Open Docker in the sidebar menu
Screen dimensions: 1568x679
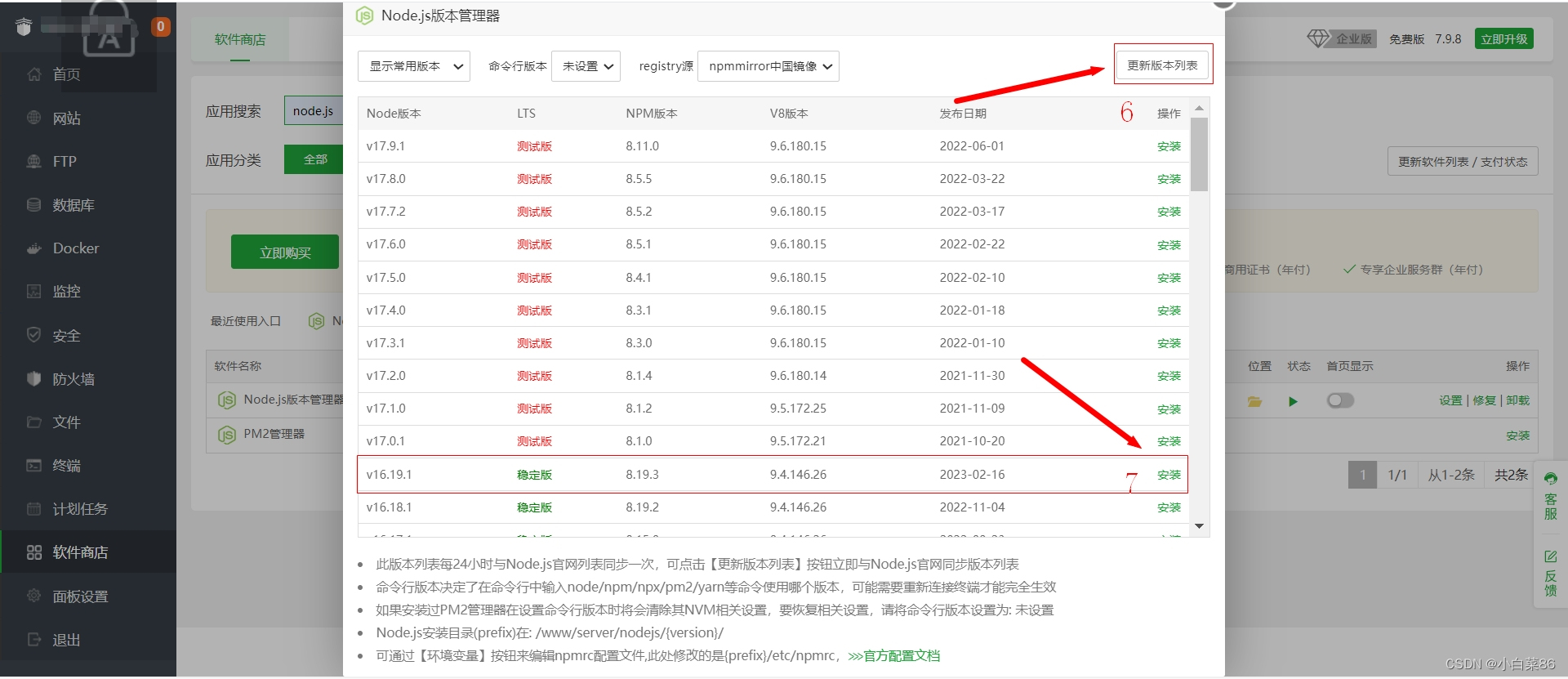pyautogui.click(x=76, y=248)
